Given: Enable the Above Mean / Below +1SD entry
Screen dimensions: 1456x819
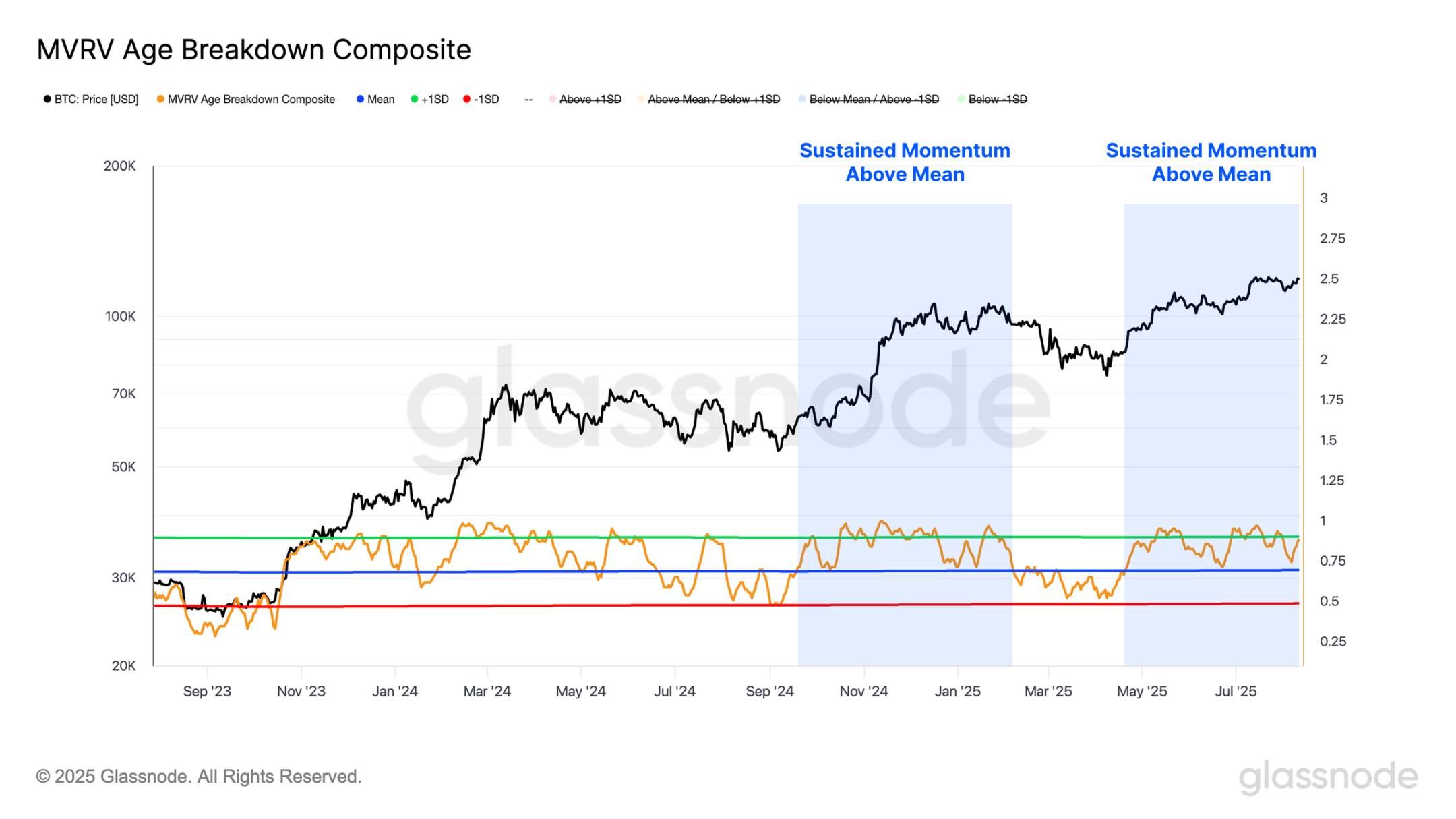Looking at the screenshot, I should click(x=709, y=100).
